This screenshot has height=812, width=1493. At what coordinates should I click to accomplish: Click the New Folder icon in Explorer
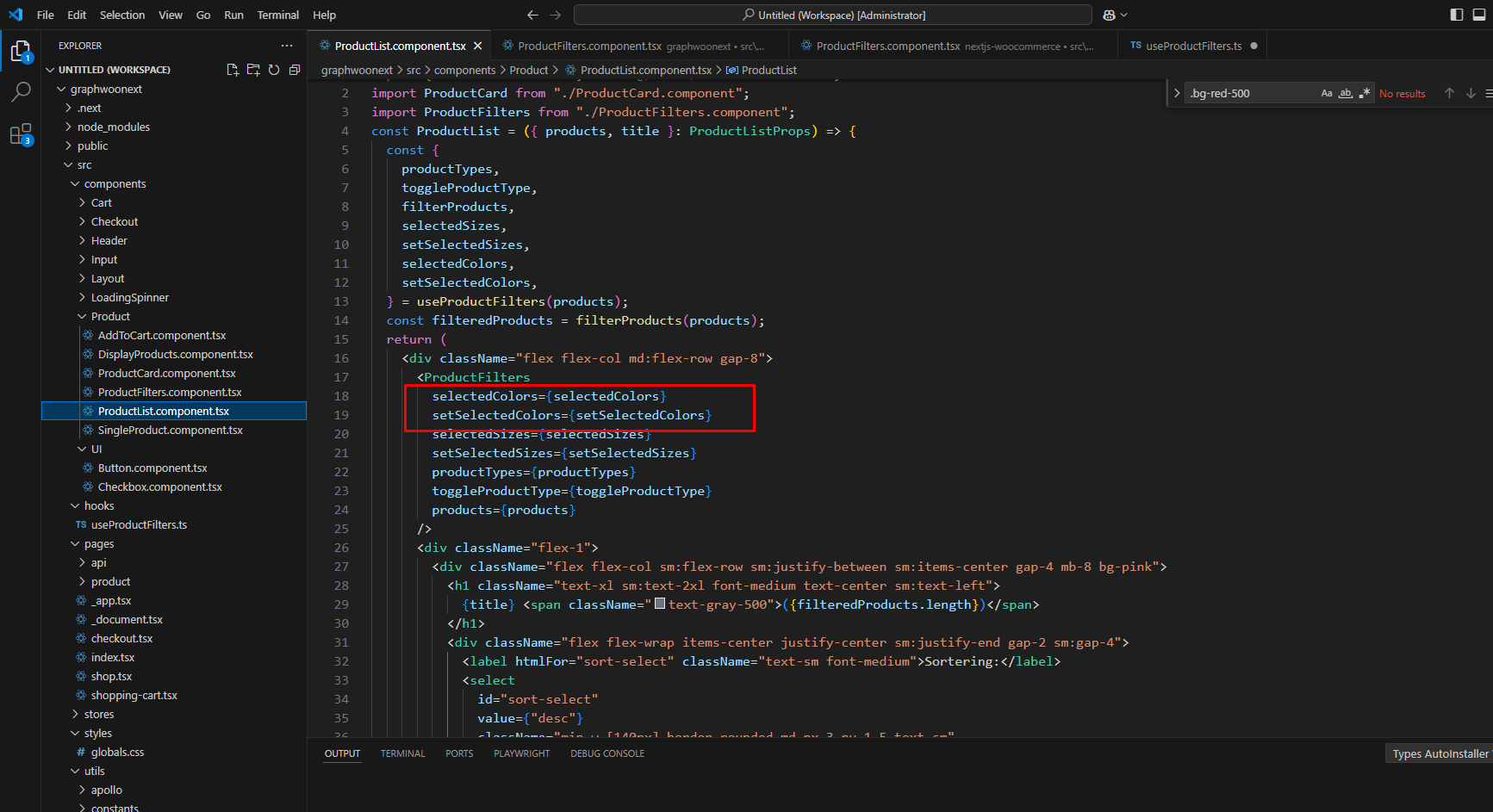click(x=253, y=70)
